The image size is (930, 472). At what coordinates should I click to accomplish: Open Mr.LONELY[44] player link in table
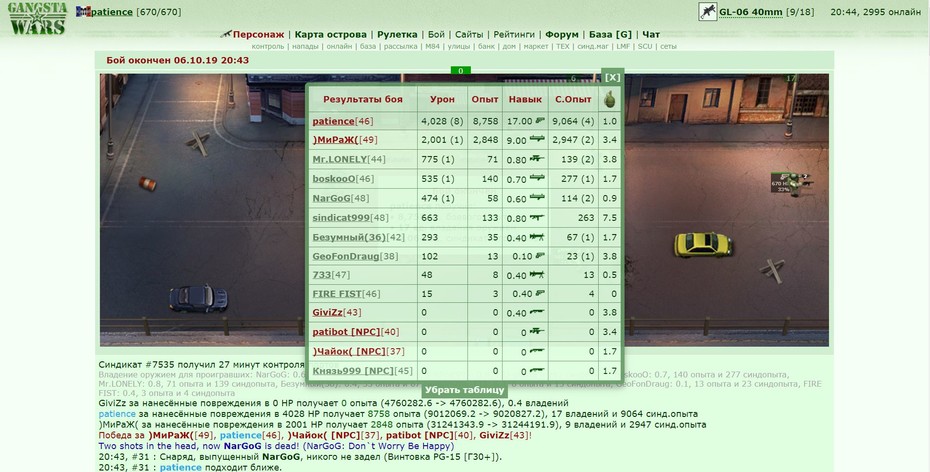tap(349, 159)
